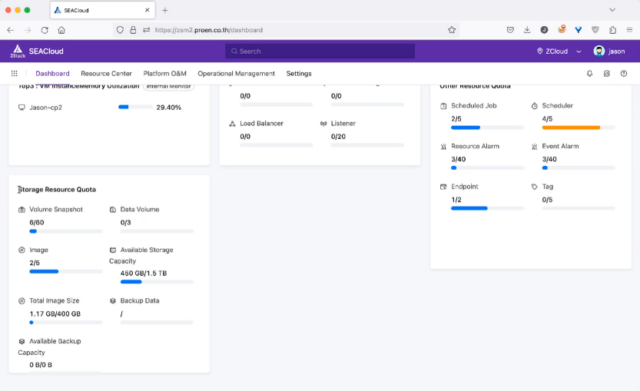The image size is (640, 391).
Task: Open the browser extensions puzzle icon
Action: click(612, 30)
